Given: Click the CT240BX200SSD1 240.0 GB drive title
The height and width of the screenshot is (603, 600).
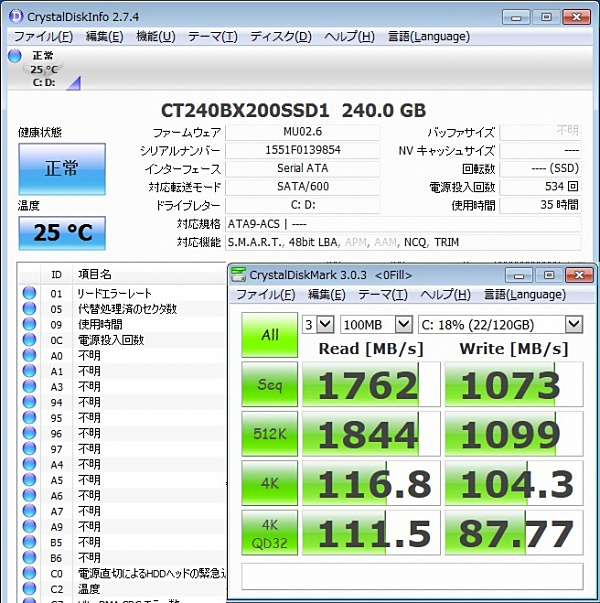Looking at the screenshot, I should coord(293,110).
